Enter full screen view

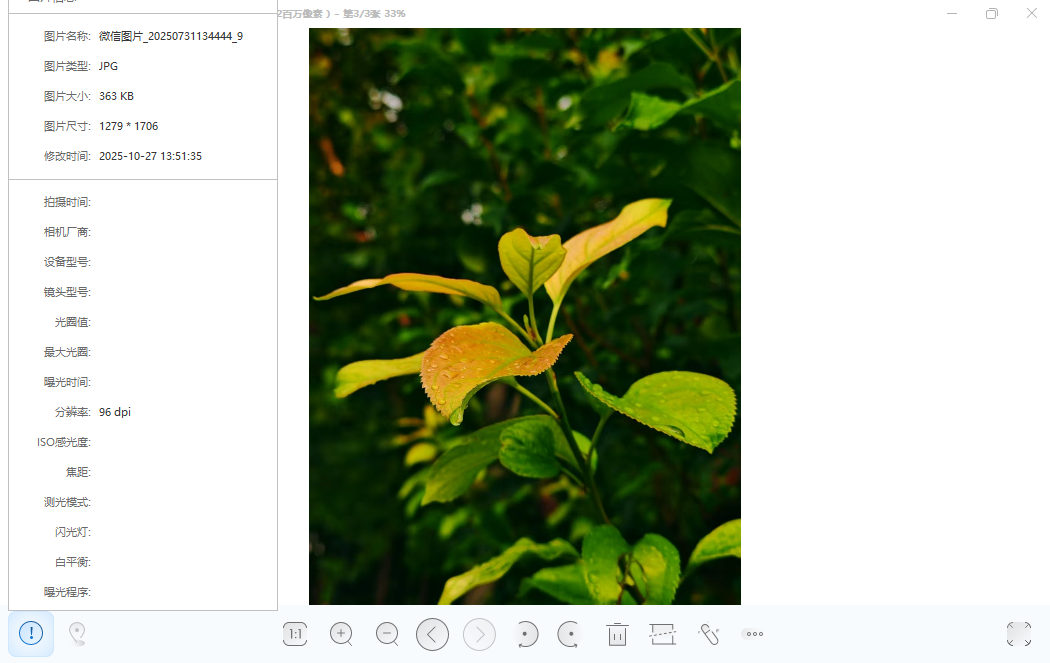click(1019, 634)
